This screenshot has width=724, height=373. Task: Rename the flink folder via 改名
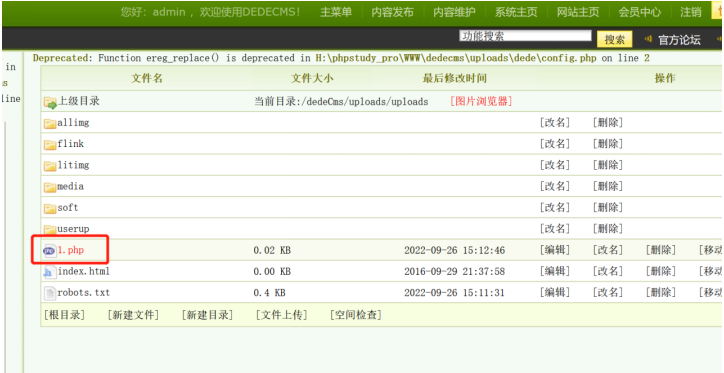click(x=555, y=144)
